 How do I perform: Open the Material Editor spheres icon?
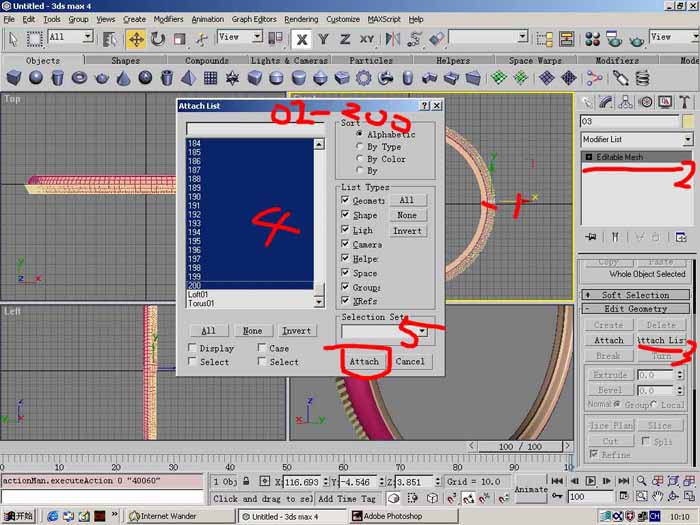point(592,39)
